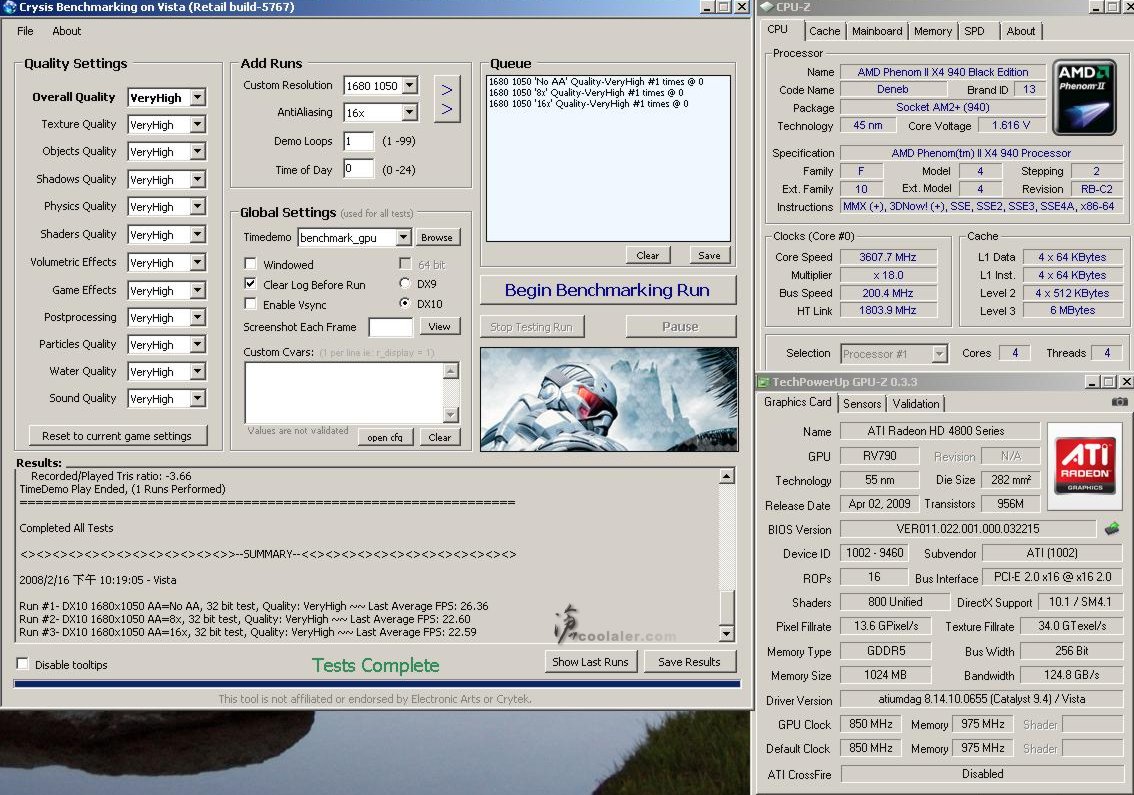
Task: Open the Processor #1 selection dropdown in CPU-Z
Action: tap(939, 354)
